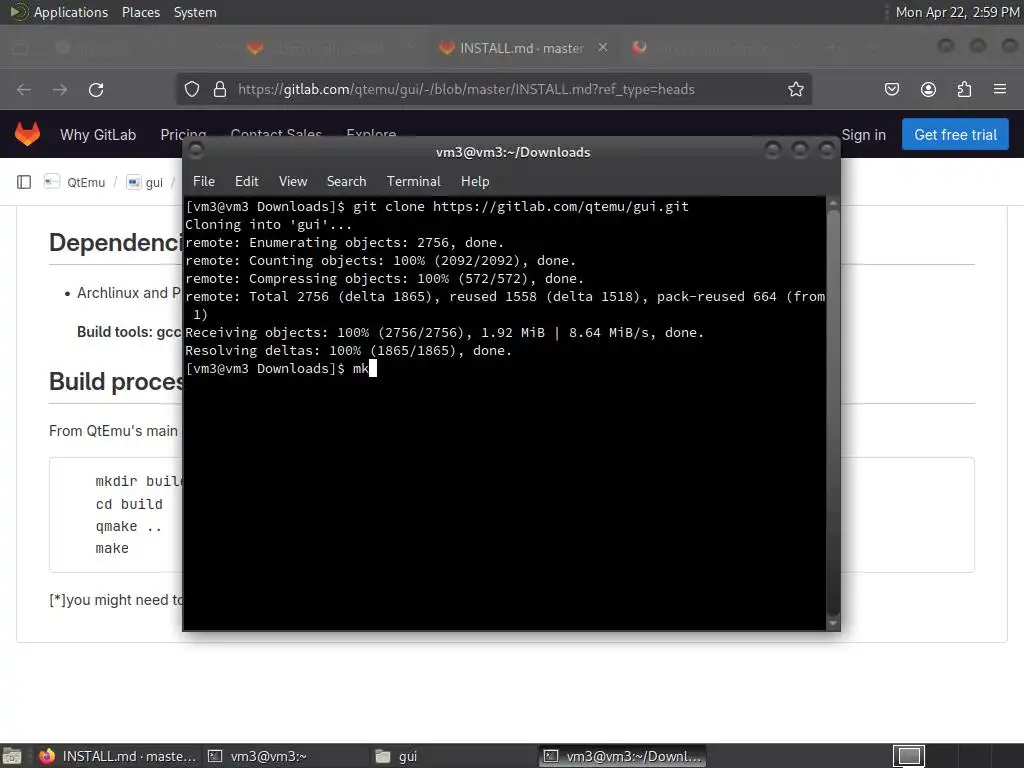Click the terminal vertical scrollbar
1024x768 pixels.
(833, 413)
